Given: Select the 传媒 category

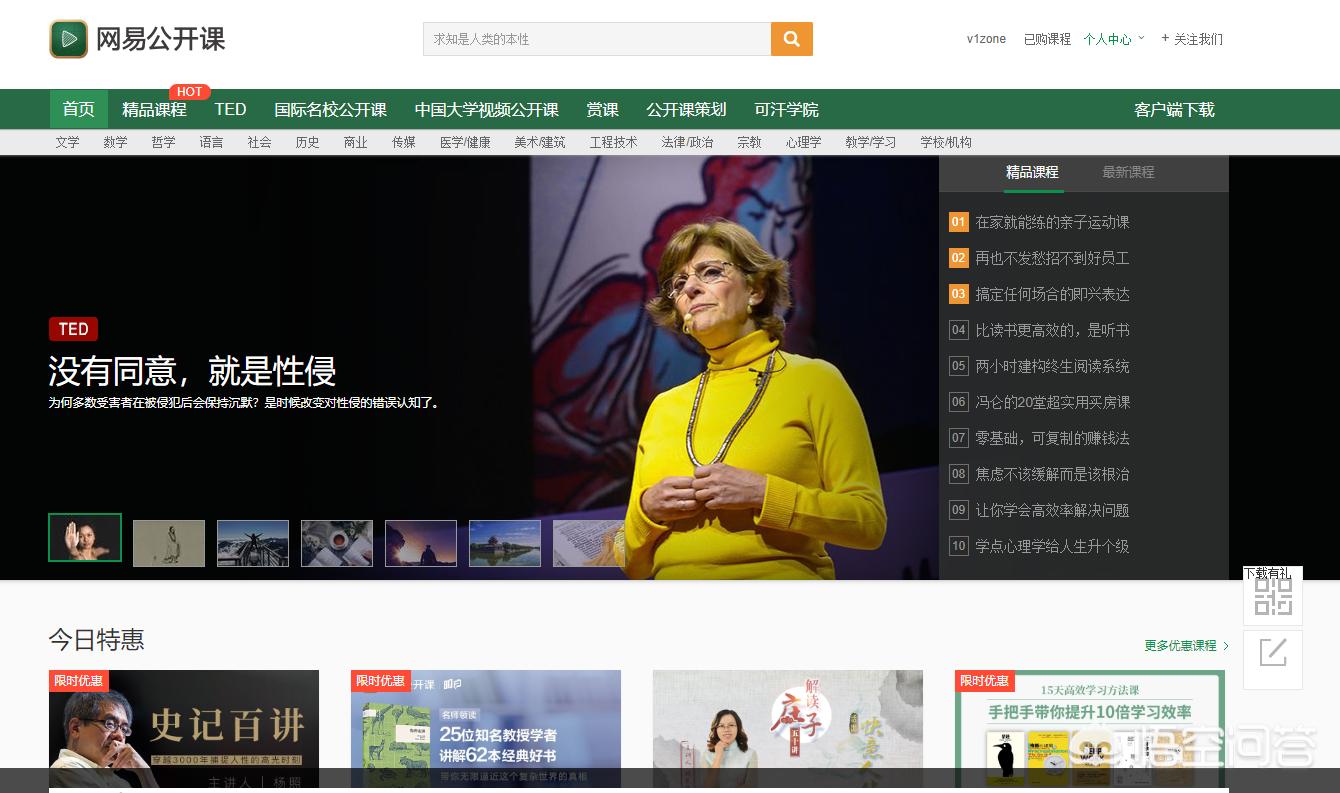Looking at the screenshot, I should point(403,142).
